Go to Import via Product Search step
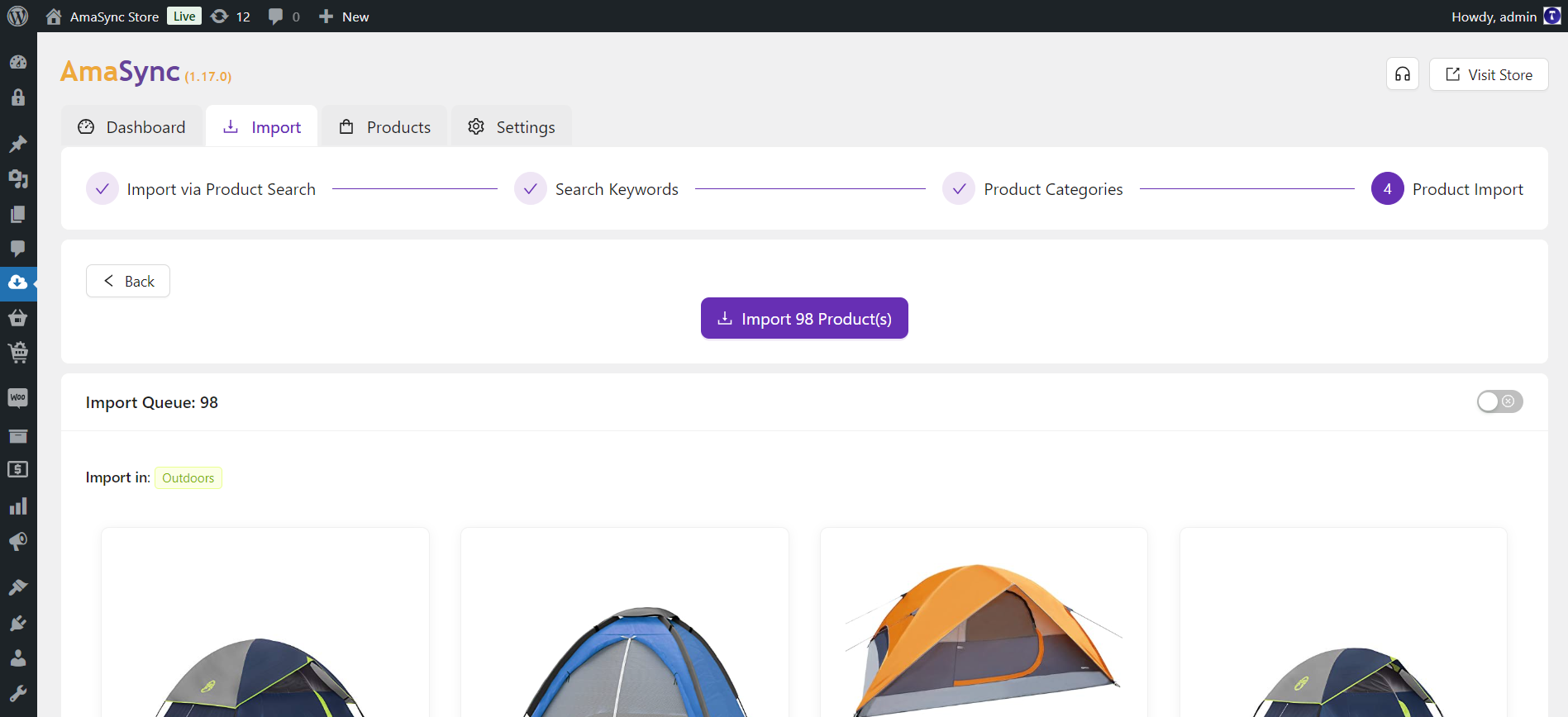The height and width of the screenshot is (717, 1568). click(x=201, y=189)
